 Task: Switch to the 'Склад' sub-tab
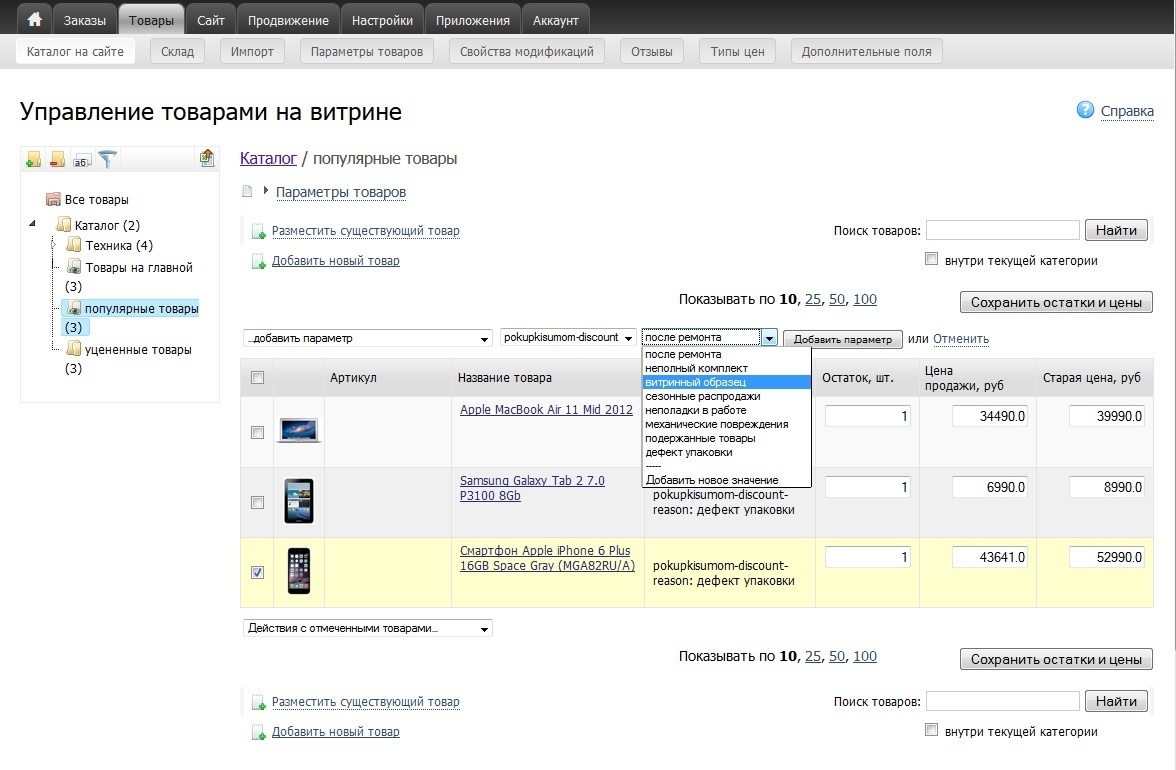click(177, 51)
